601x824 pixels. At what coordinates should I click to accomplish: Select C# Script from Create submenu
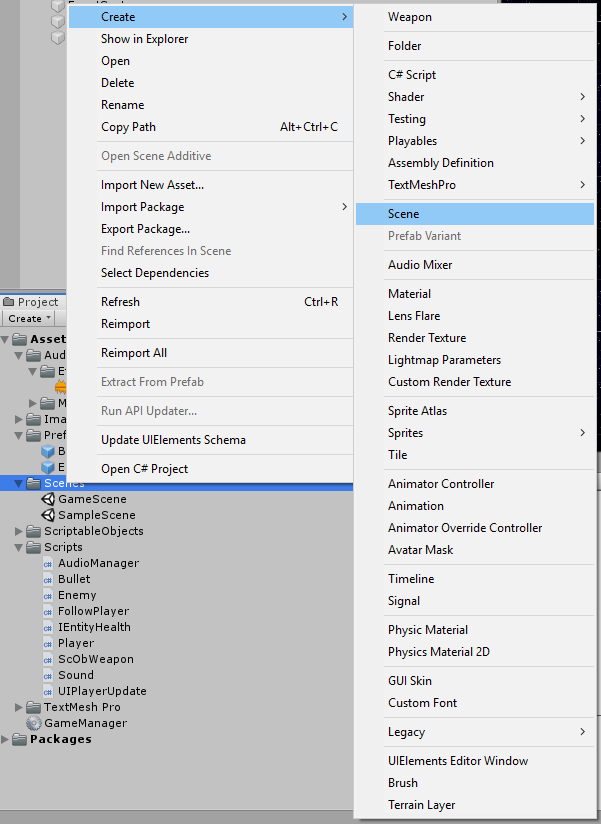click(x=475, y=75)
